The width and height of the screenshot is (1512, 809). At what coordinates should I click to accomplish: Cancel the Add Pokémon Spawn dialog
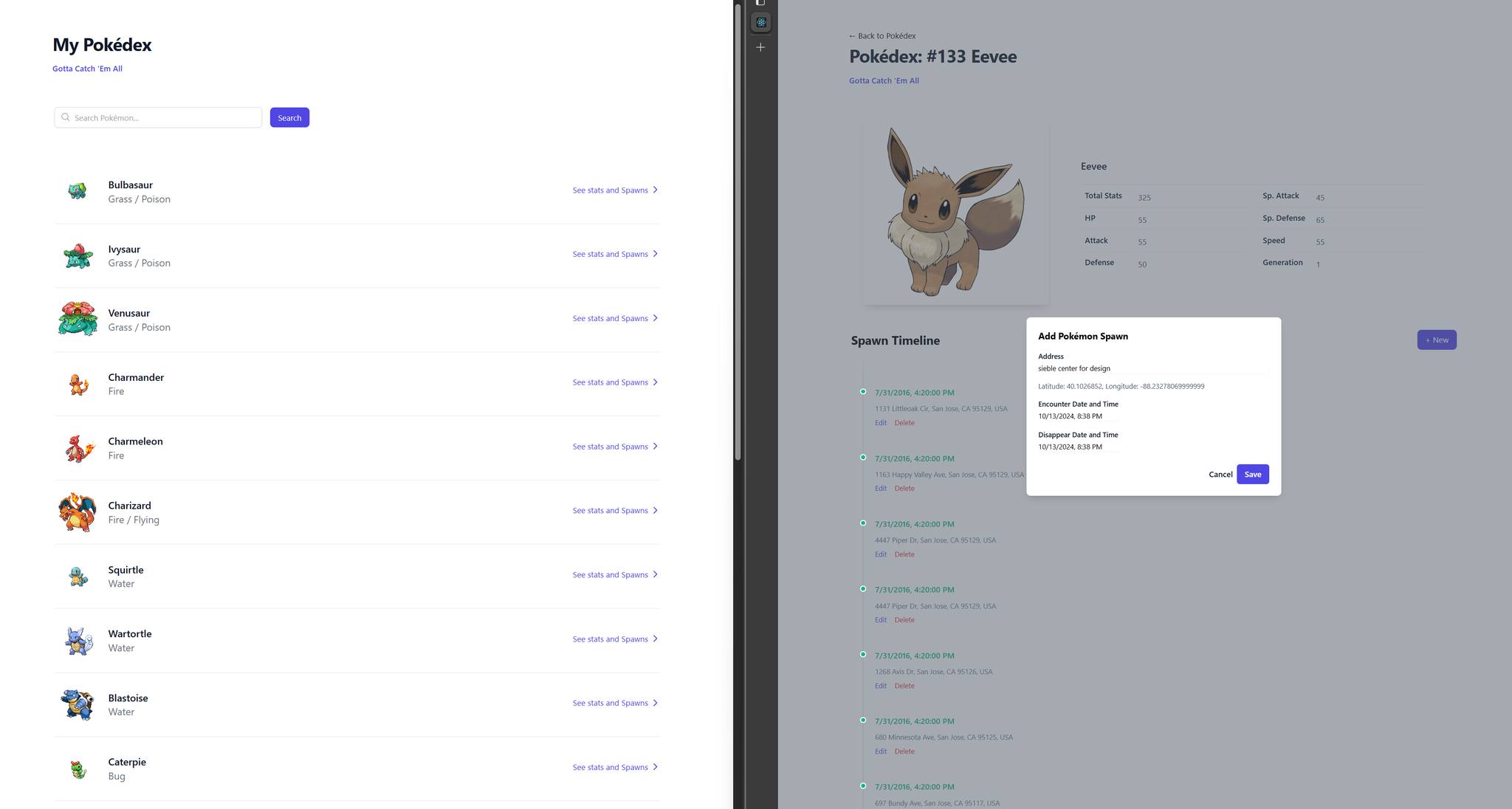tap(1220, 474)
